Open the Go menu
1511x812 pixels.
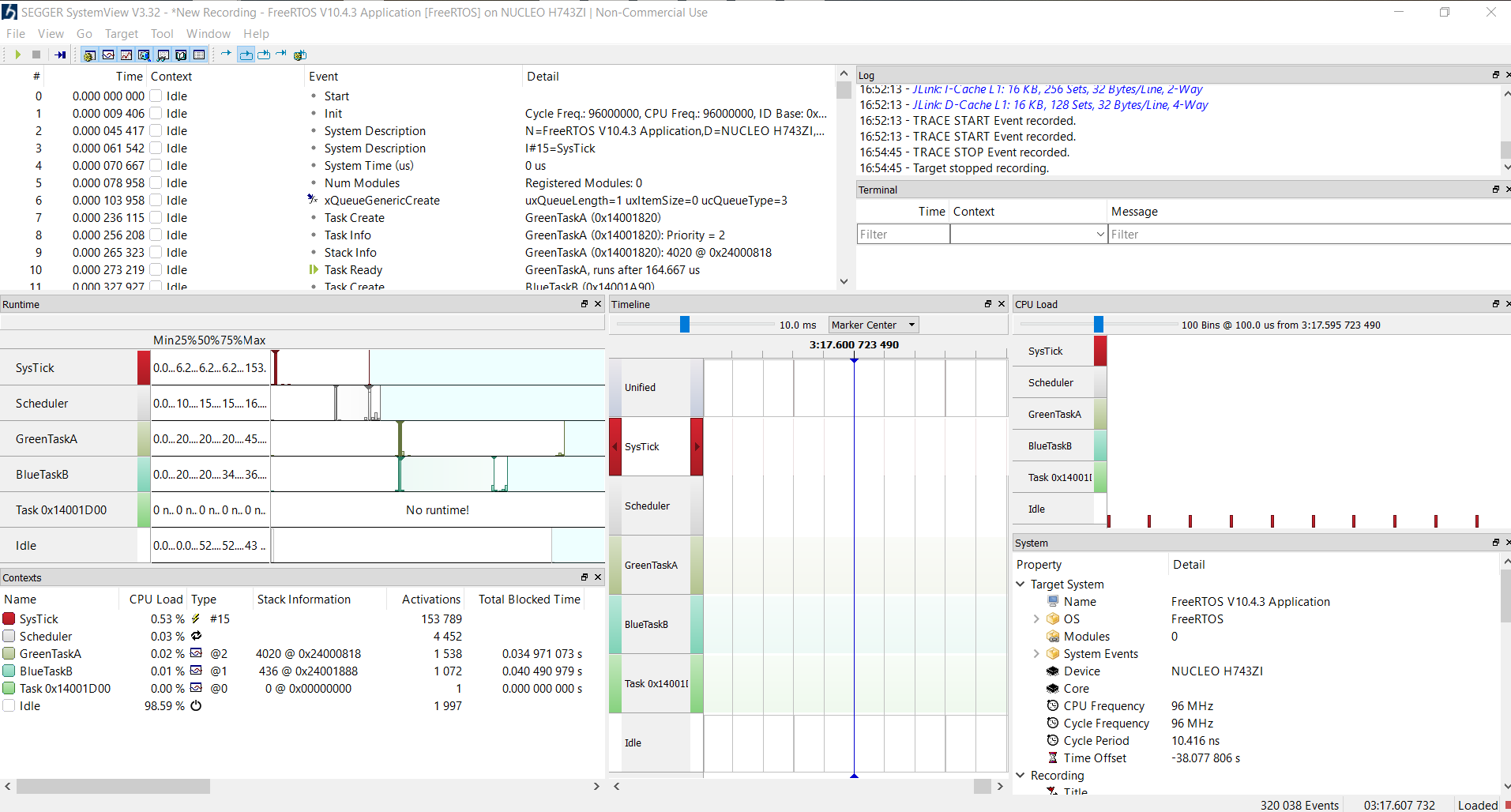(85, 33)
